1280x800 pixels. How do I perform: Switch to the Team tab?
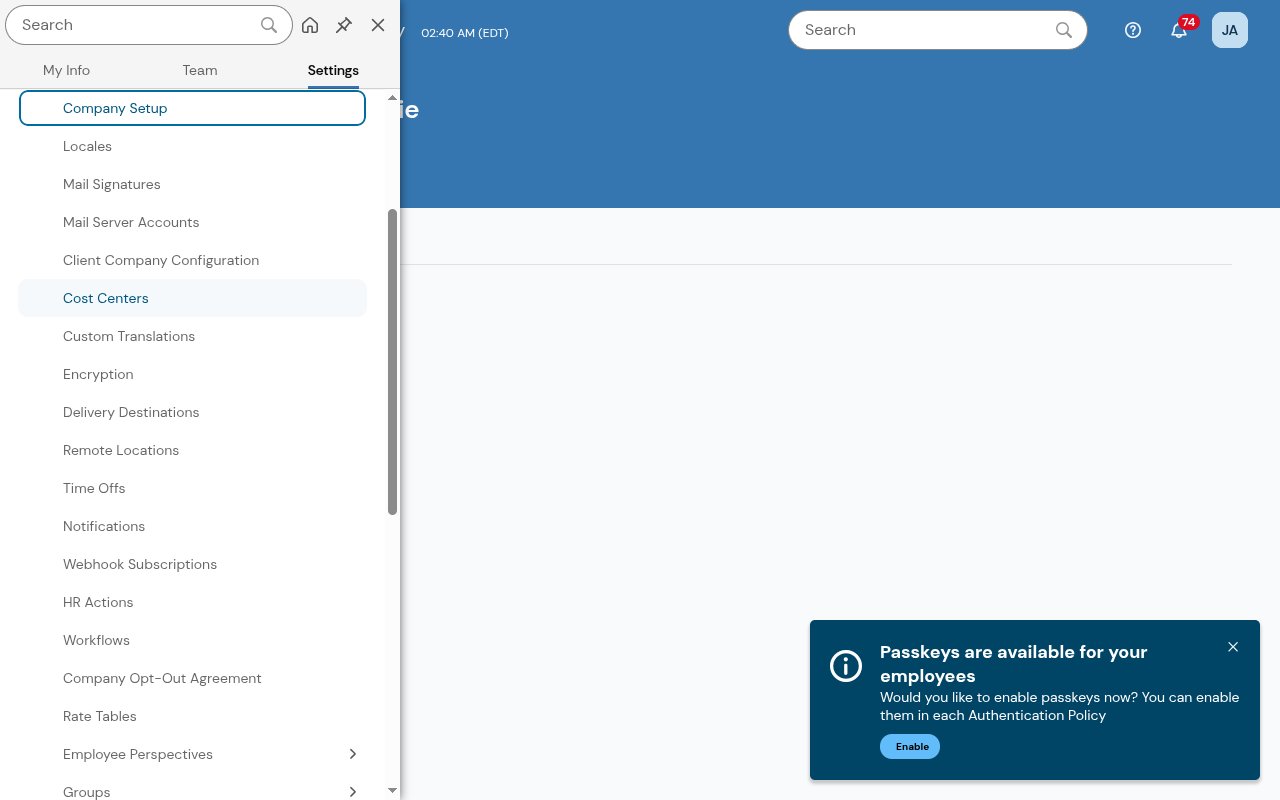tap(200, 70)
